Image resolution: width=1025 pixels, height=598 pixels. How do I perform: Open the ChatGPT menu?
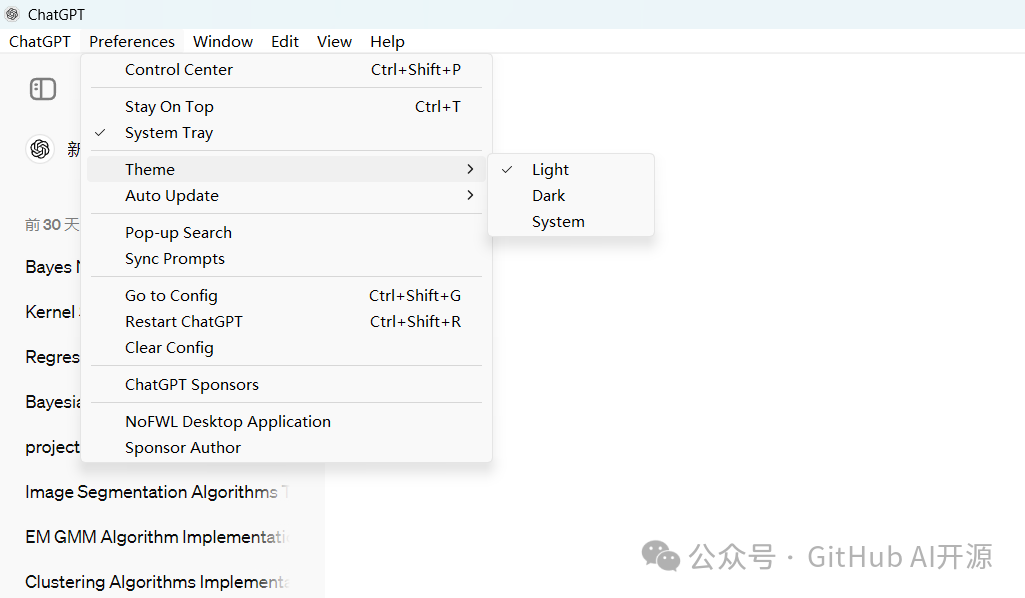(40, 42)
